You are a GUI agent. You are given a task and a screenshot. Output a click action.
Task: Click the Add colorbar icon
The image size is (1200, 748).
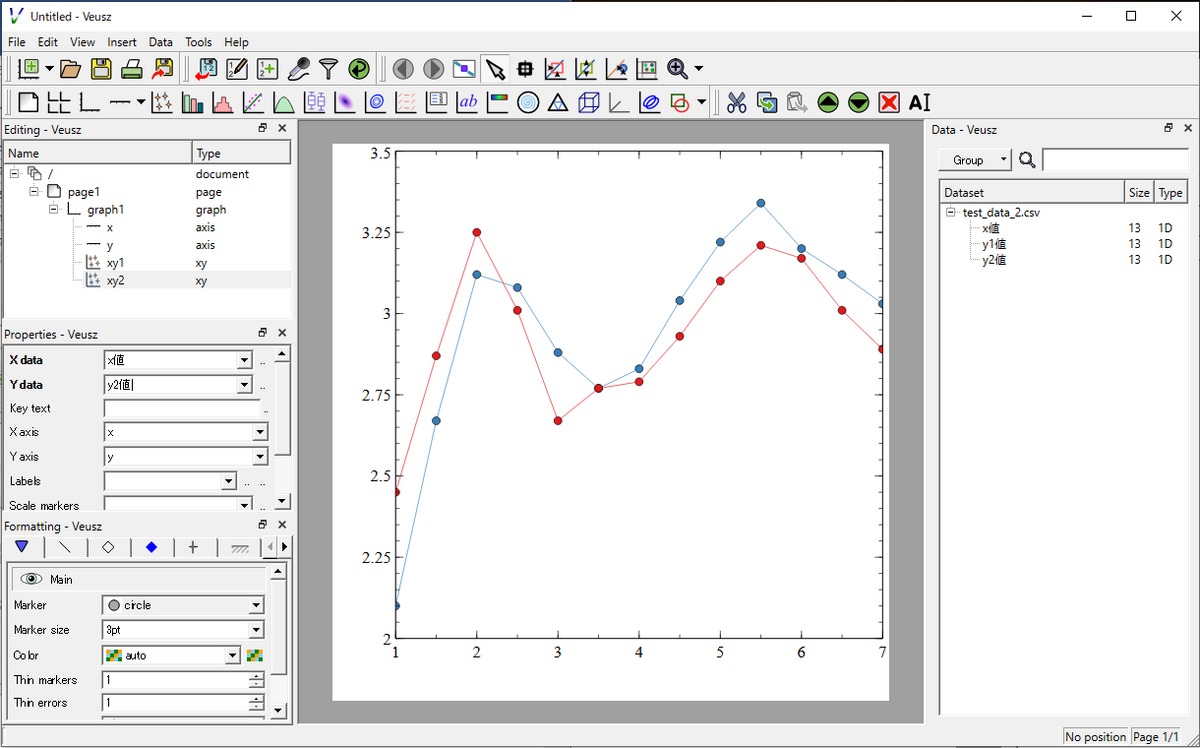click(497, 102)
